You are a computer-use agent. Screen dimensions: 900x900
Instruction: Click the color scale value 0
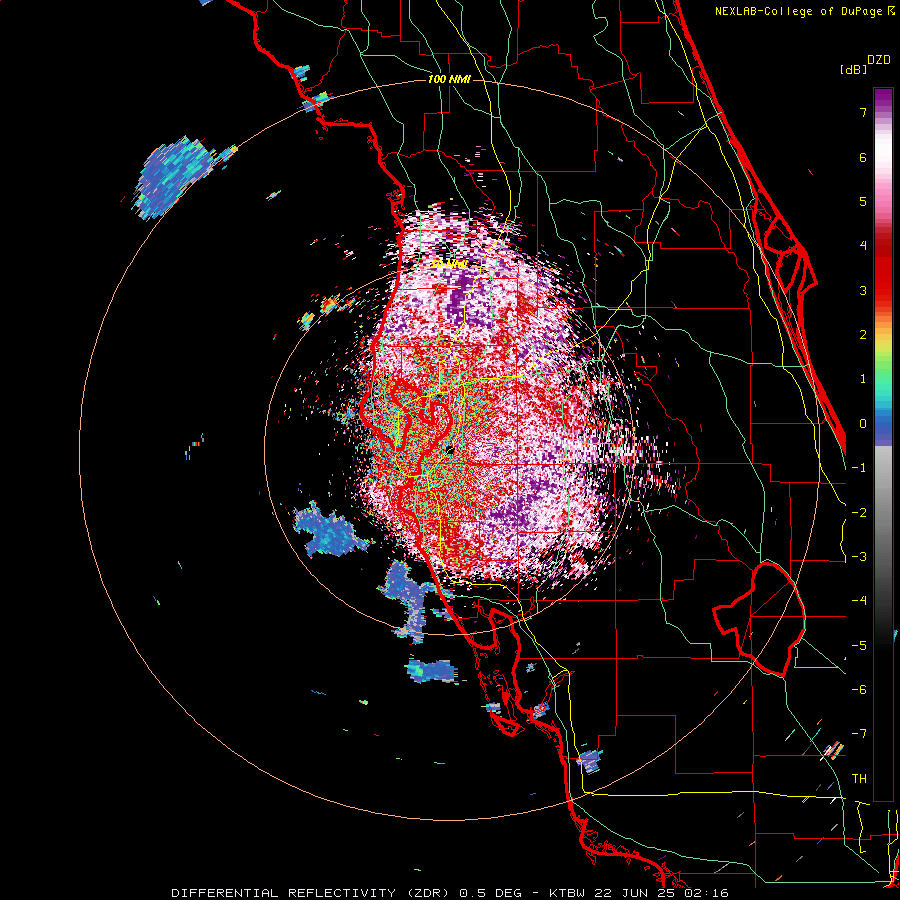pyautogui.click(x=863, y=424)
